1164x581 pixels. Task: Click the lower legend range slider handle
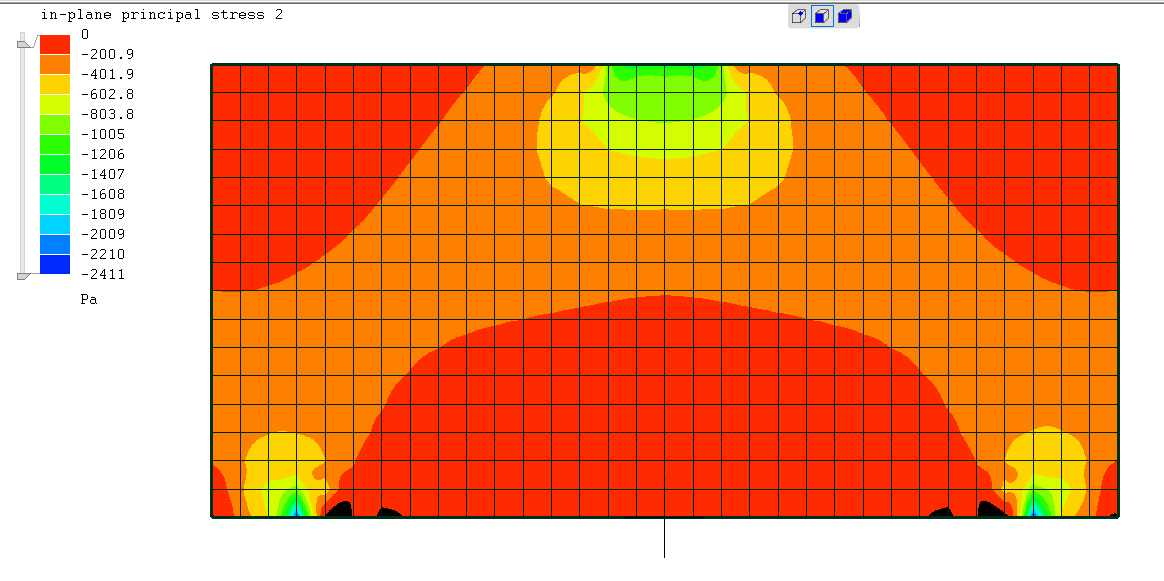pyautogui.click(x=24, y=276)
